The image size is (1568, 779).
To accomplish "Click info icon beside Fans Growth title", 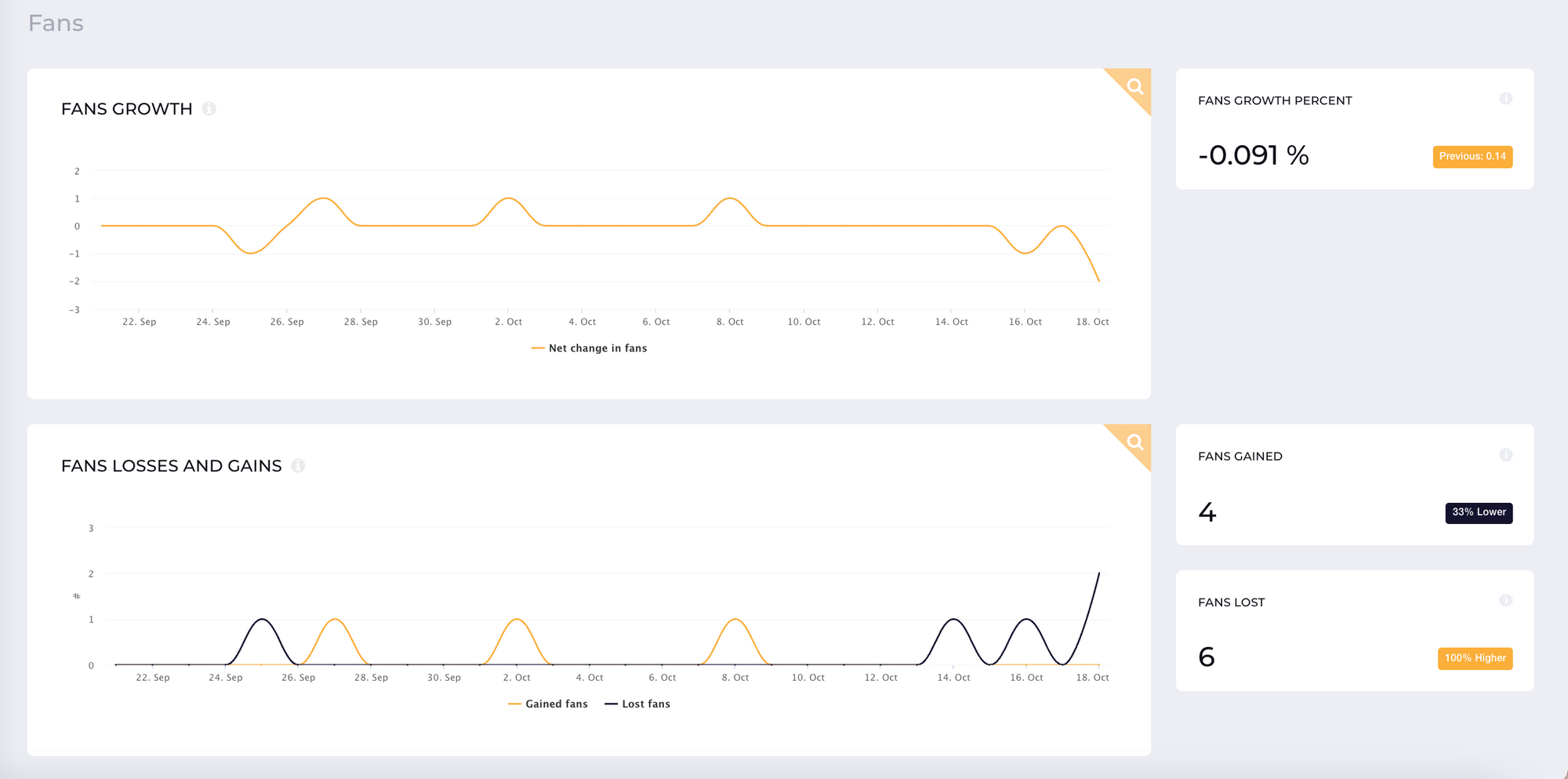I will coord(209,109).
